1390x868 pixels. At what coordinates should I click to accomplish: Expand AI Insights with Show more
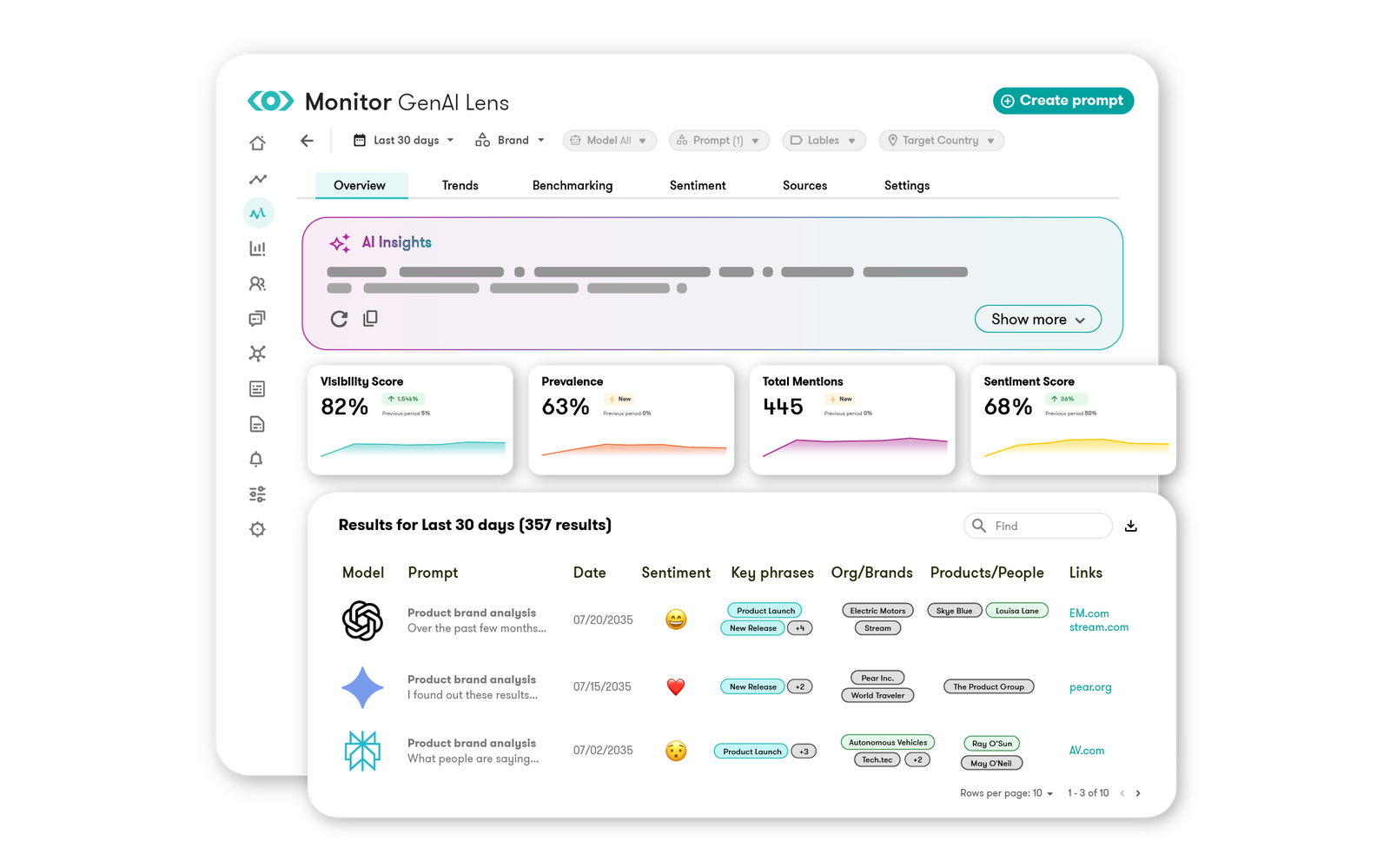click(x=1038, y=319)
